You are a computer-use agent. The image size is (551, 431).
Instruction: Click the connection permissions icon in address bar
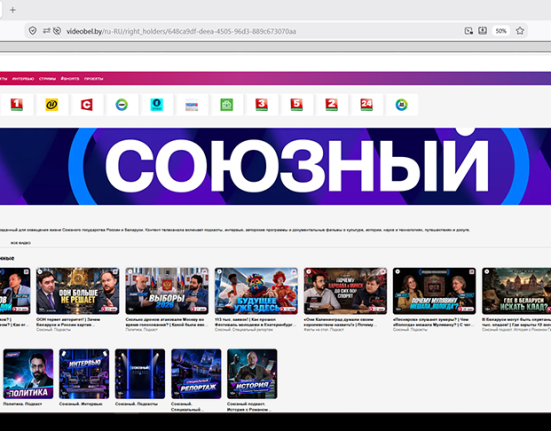pyautogui.click(x=46, y=31)
